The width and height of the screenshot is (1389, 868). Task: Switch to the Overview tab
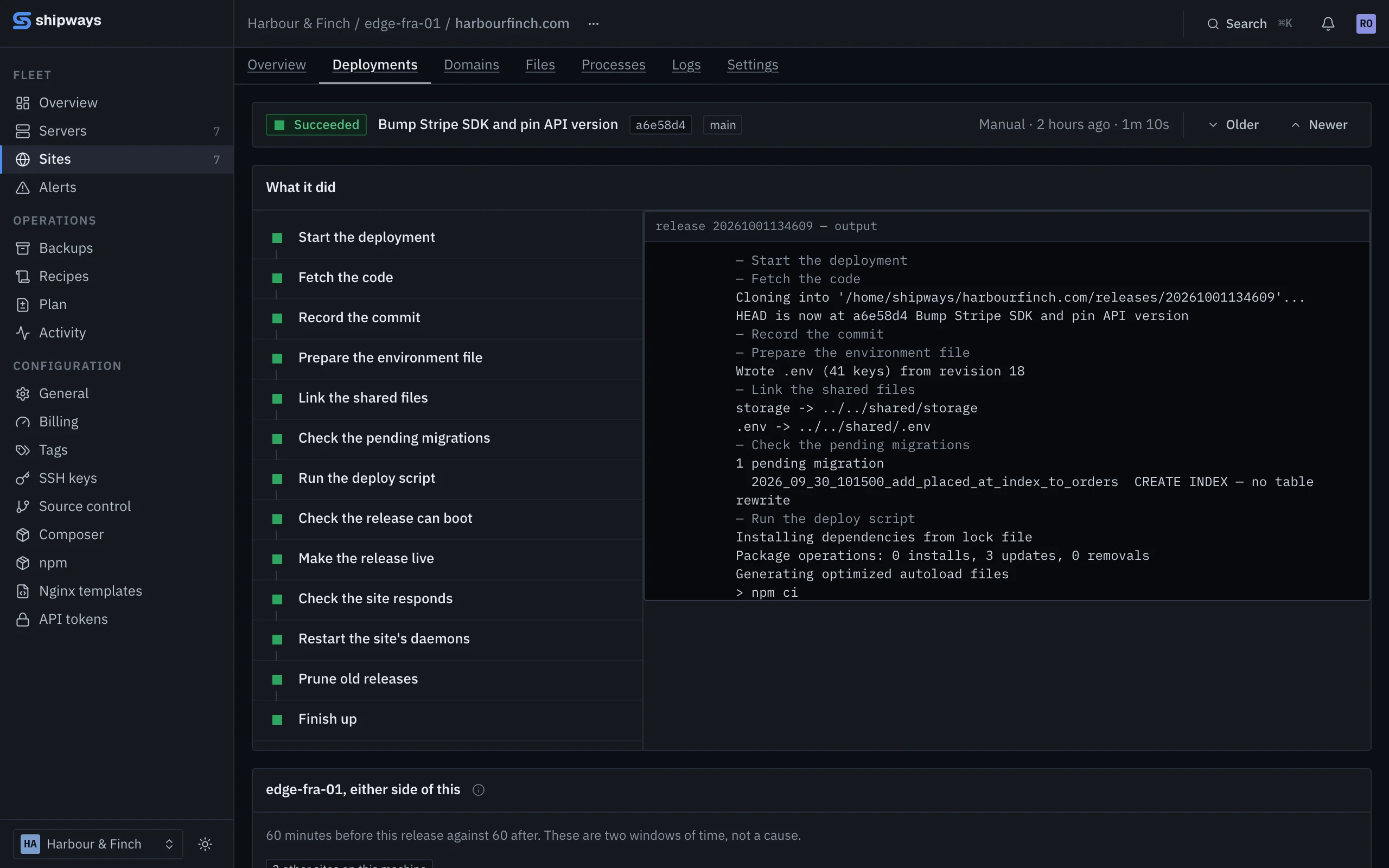coord(277,65)
